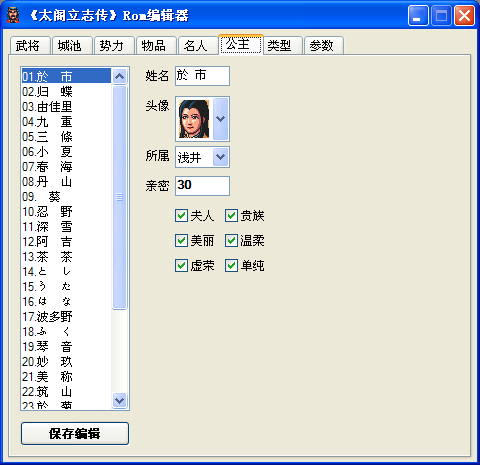Viewport: 480px width, 465px height.
Task: Uncheck the 贵族 checkbox
Action: tap(231, 216)
